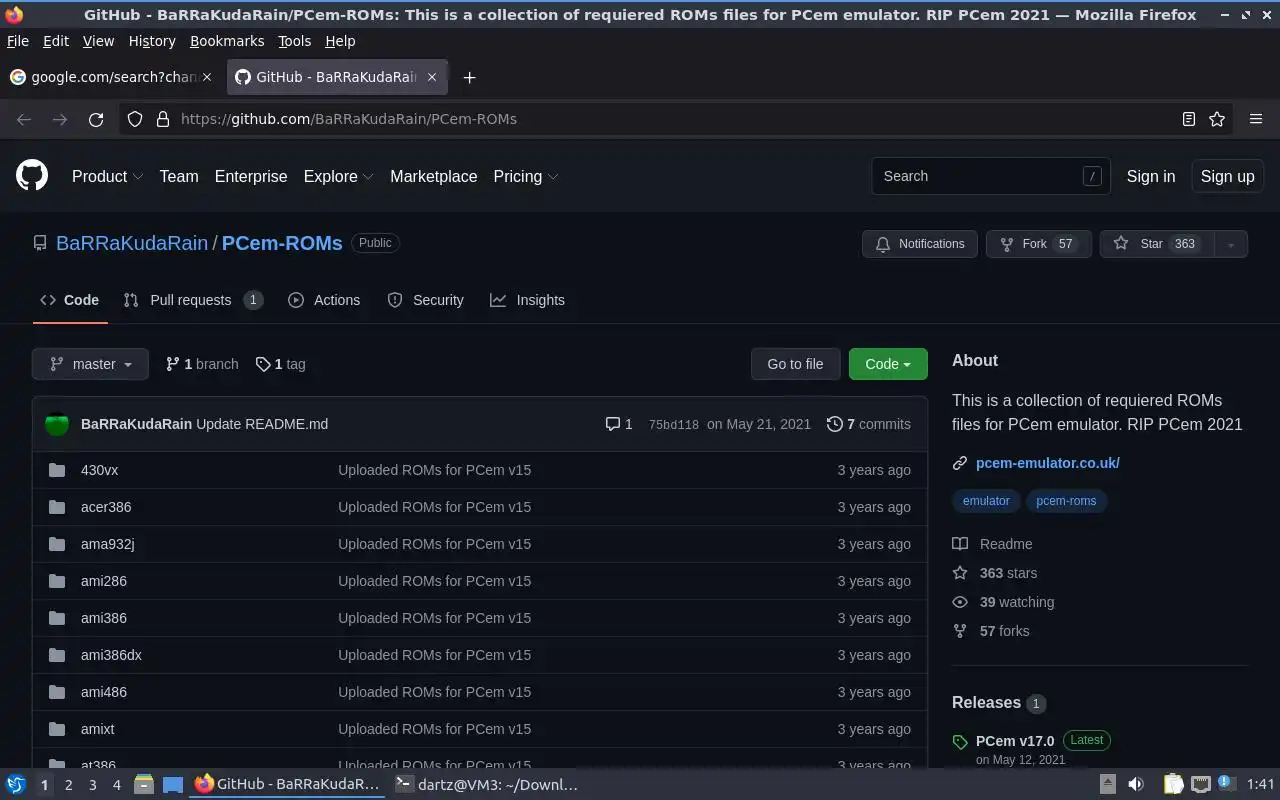Click the Notifications bell button

coord(920,244)
